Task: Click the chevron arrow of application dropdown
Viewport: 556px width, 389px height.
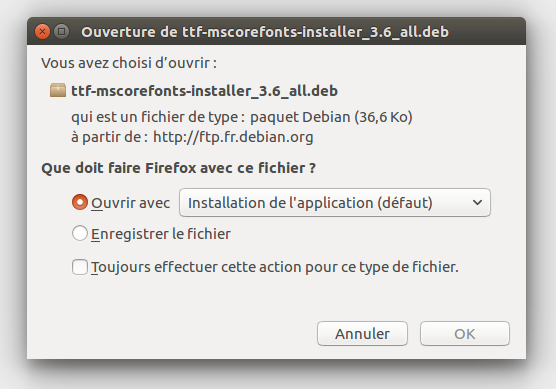Action: (x=477, y=202)
